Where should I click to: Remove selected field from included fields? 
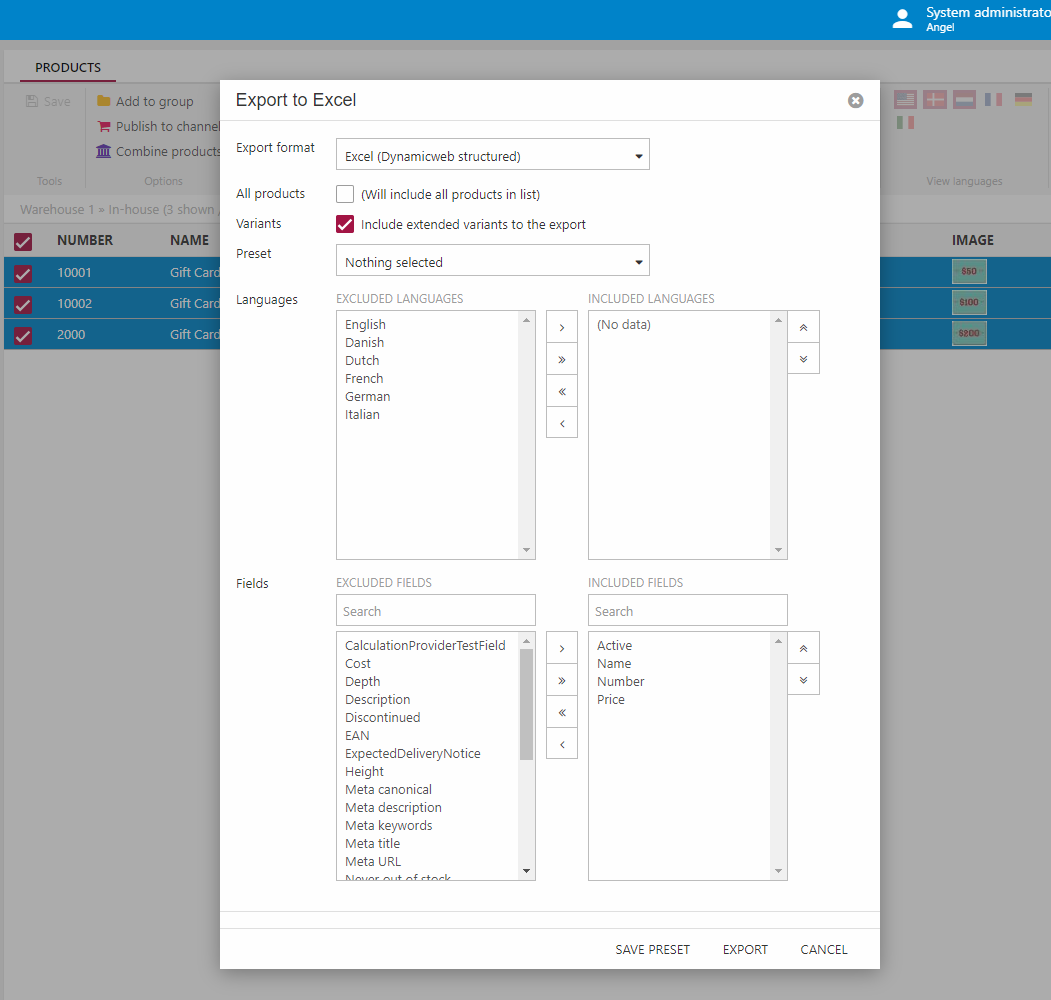[x=562, y=744]
